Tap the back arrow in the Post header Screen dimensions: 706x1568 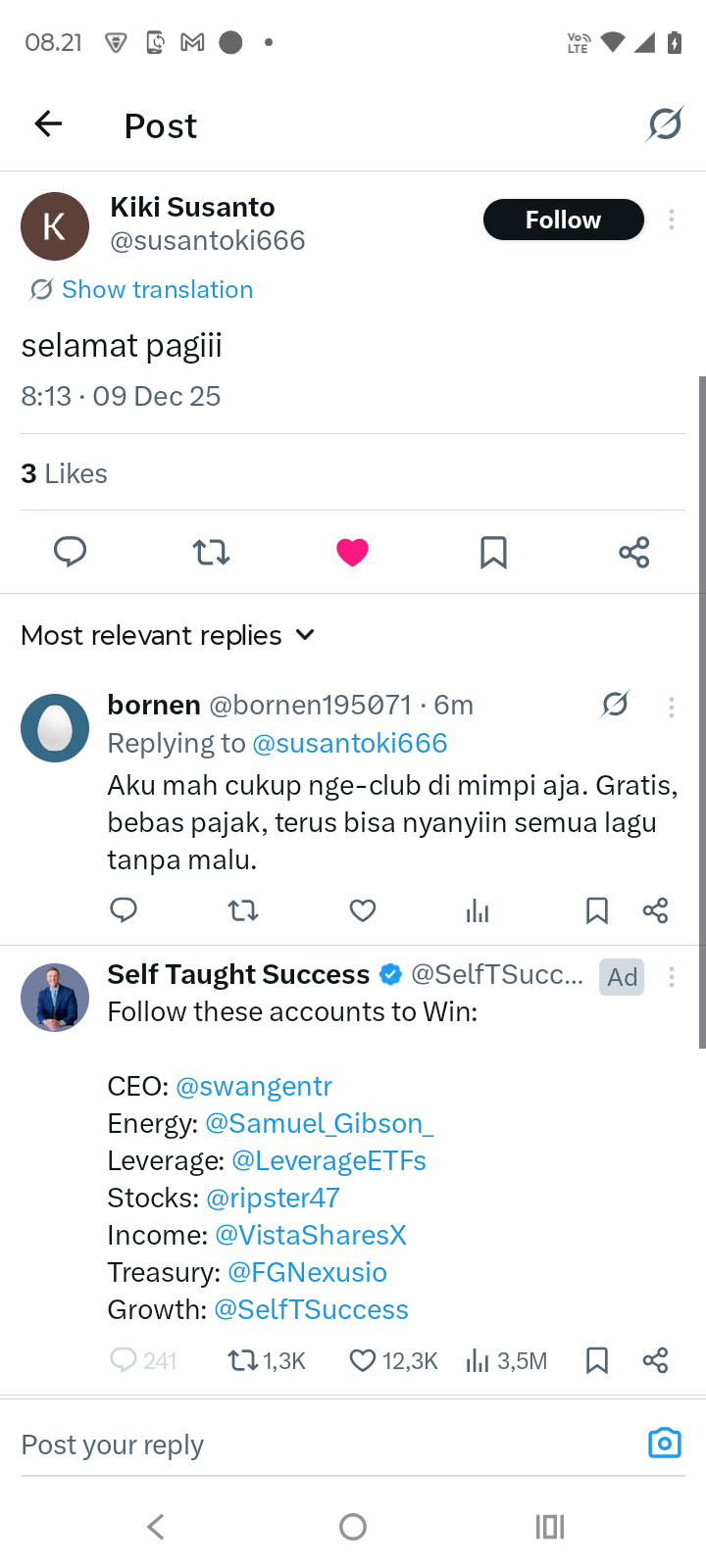click(x=48, y=124)
